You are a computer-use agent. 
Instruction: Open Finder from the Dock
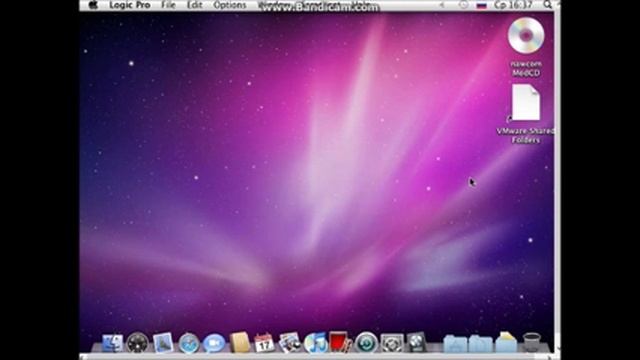point(112,343)
